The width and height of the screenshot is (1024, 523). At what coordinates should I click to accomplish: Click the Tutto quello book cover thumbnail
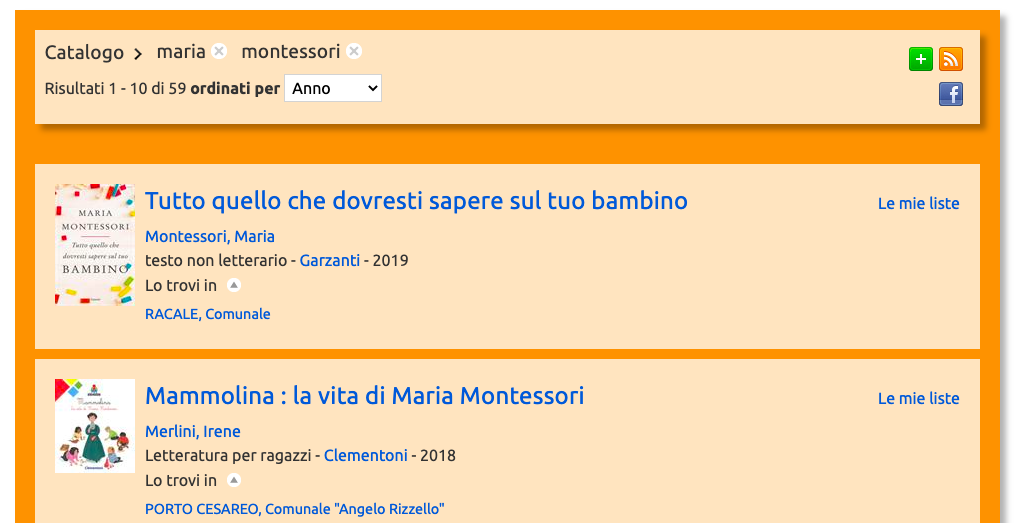(95, 245)
